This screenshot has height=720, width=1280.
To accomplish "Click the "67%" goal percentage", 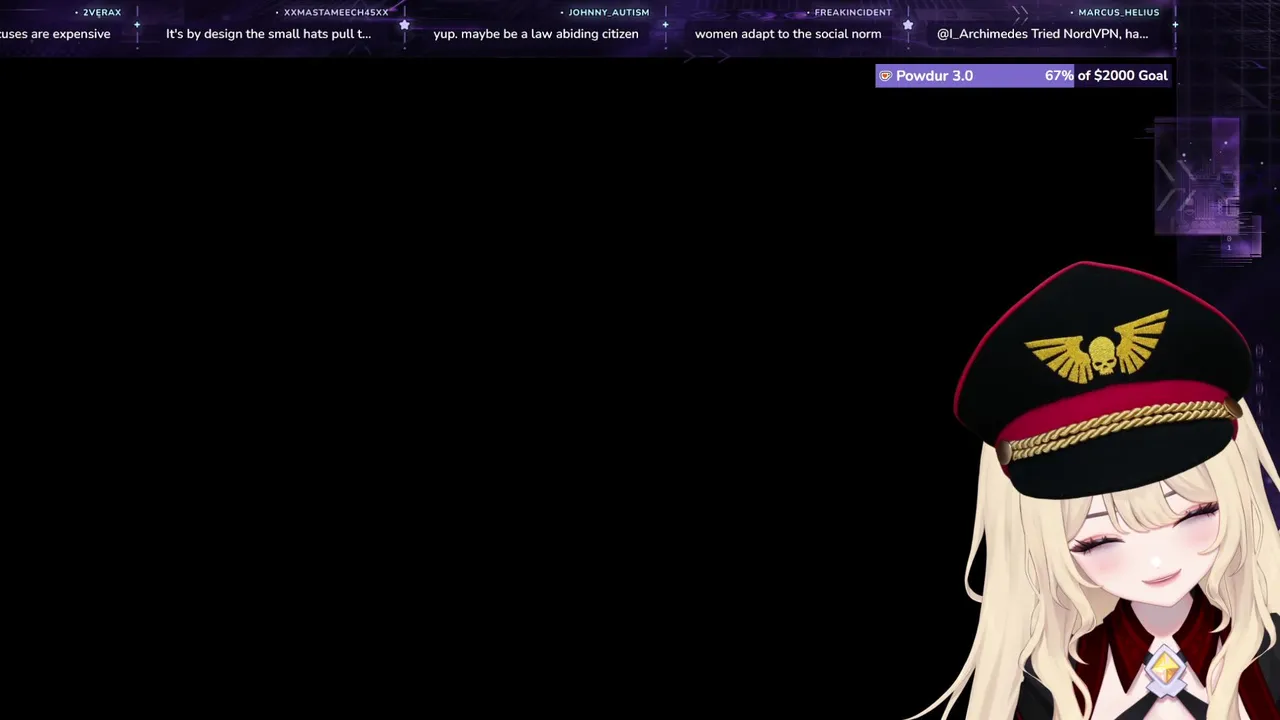I will (x=1059, y=76).
